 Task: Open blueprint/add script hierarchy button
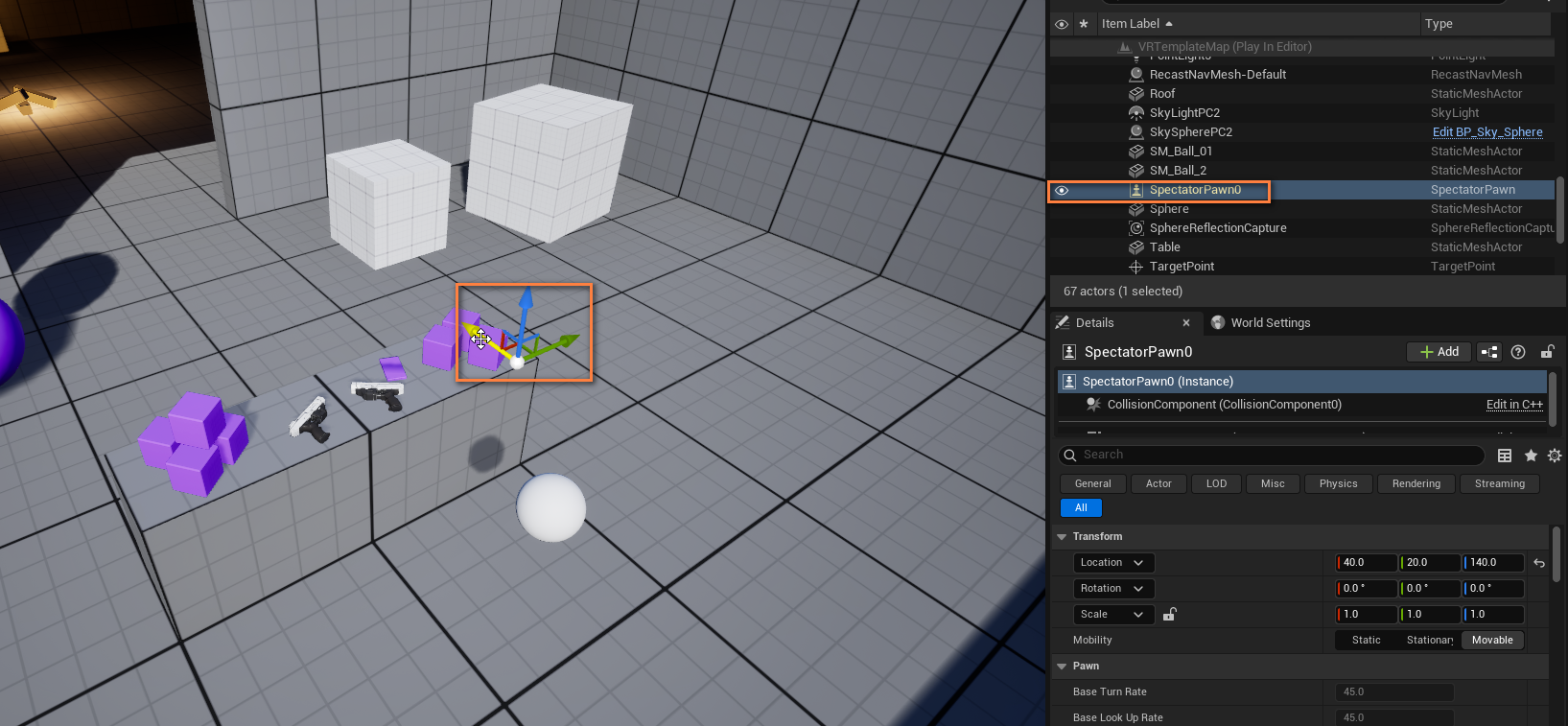coord(1489,352)
